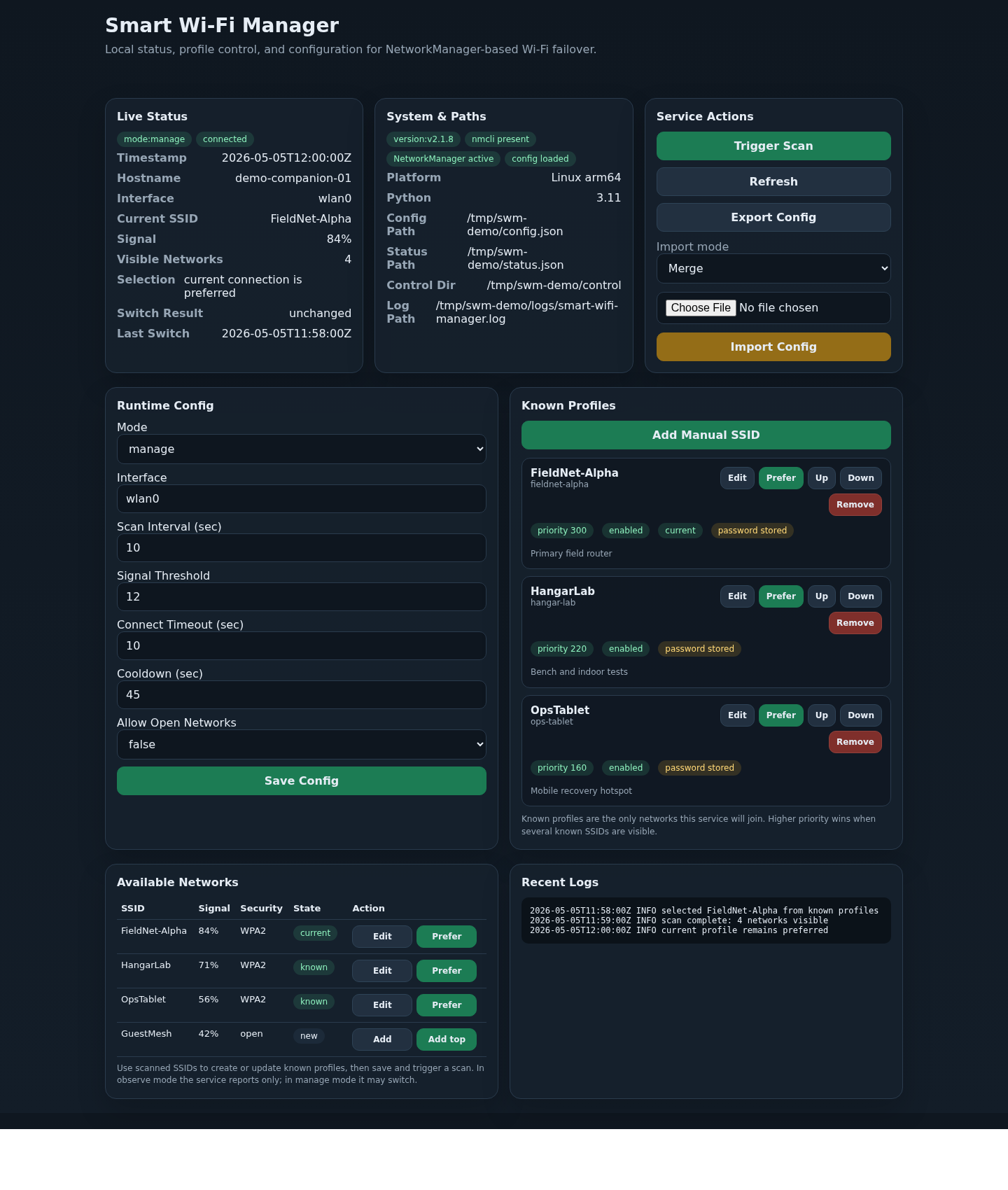Screen dimensions: 1008x1190
Task: Click the current badge in FieldNet-Alpha profile
Action: pyautogui.click(x=680, y=531)
